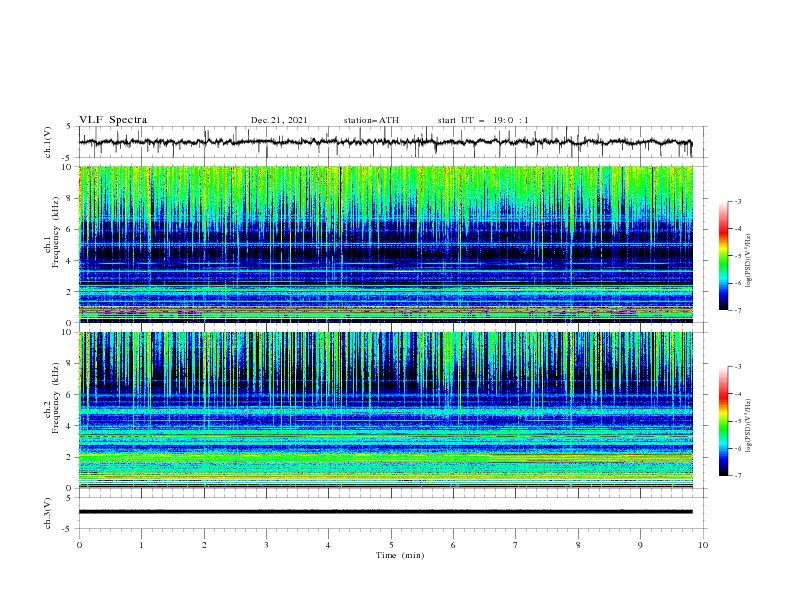Click the "ch.3(V)" axis label

click(48, 513)
